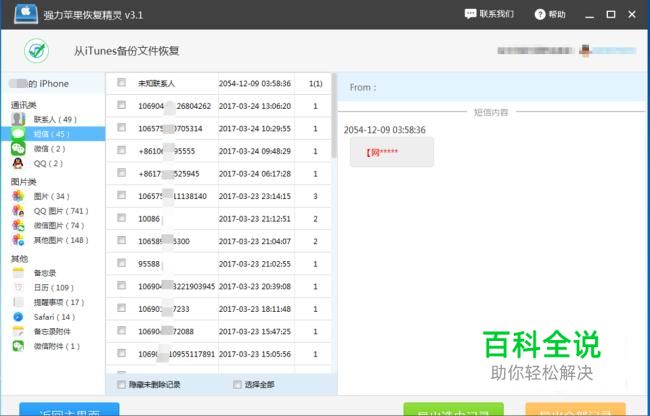Select 微信 ( 2 ) category label

[x=49, y=148]
